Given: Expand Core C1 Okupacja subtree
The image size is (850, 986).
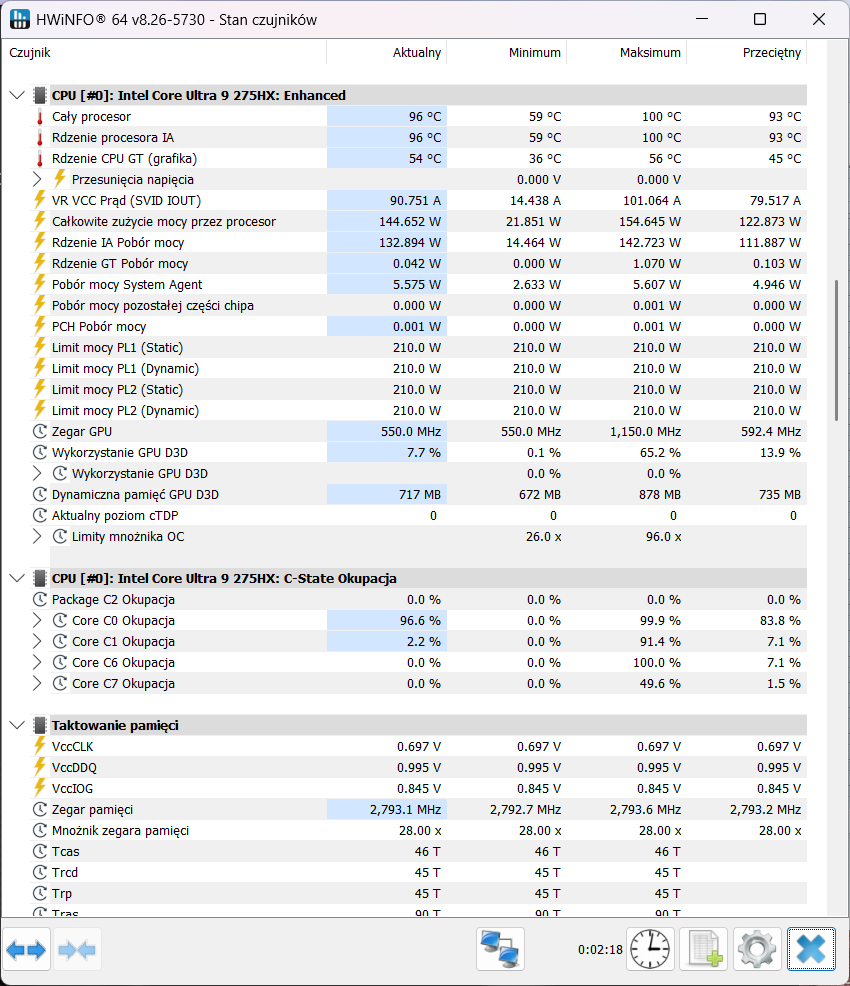Looking at the screenshot, I should 37,641.
